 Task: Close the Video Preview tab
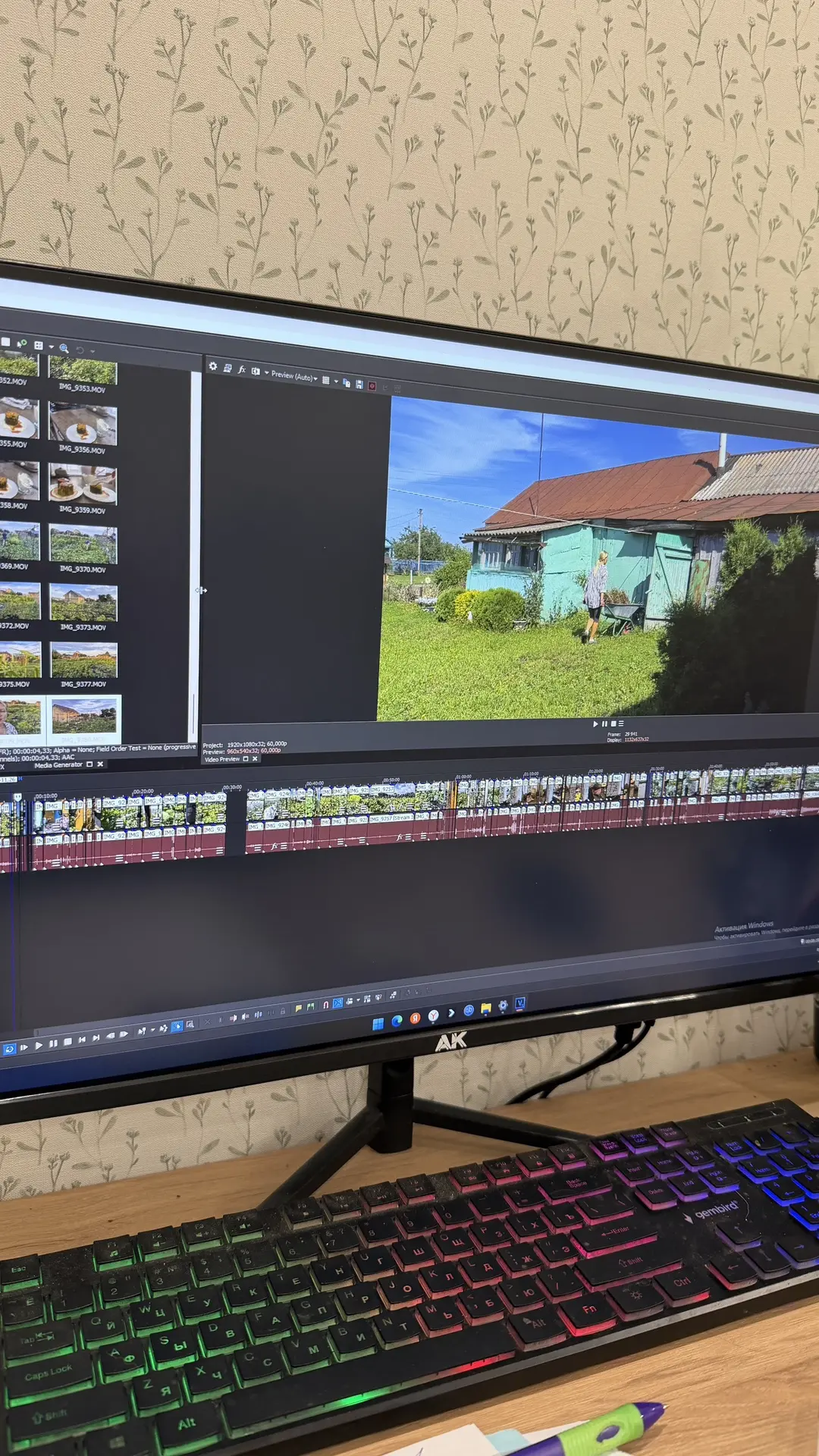click(x=255, y=759)
